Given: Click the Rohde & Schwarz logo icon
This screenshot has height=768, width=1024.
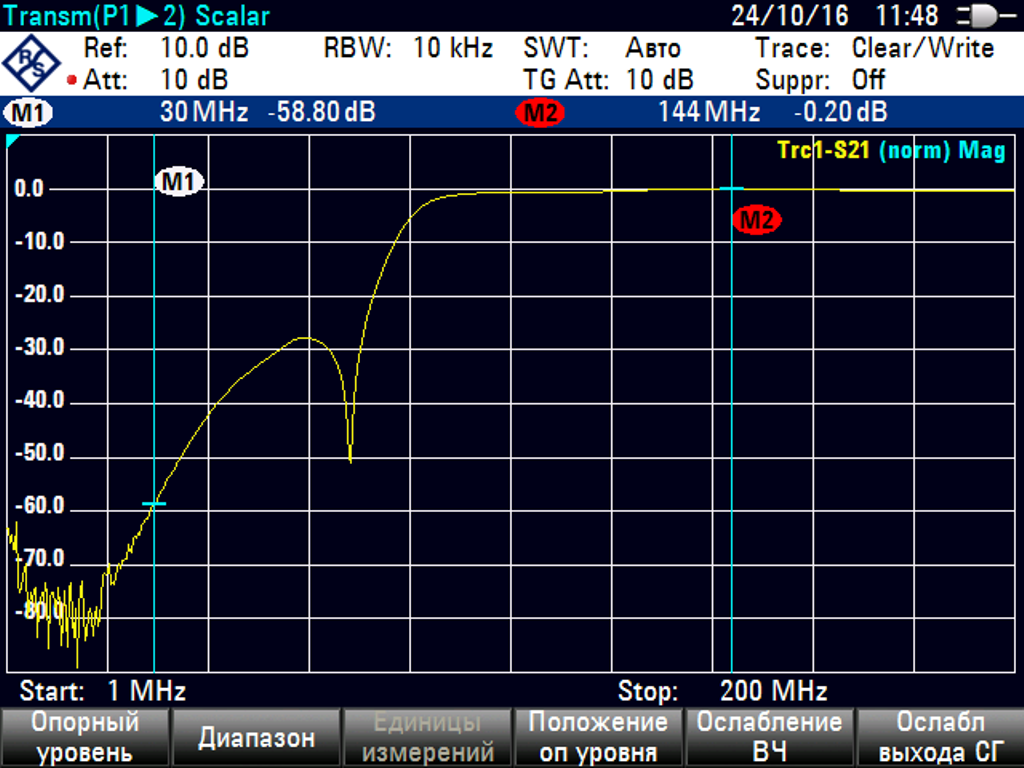Looking at the screenshot, I should coord(32,63).
